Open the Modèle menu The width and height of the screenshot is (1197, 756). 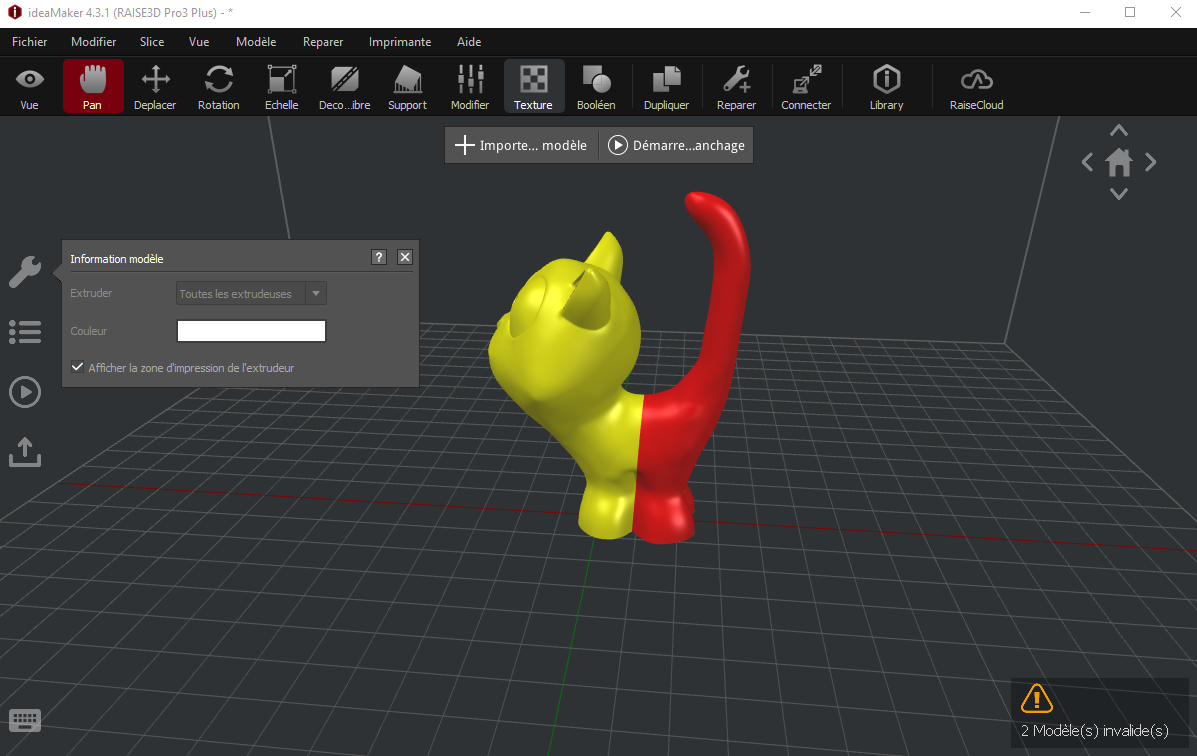click(256, 42)
